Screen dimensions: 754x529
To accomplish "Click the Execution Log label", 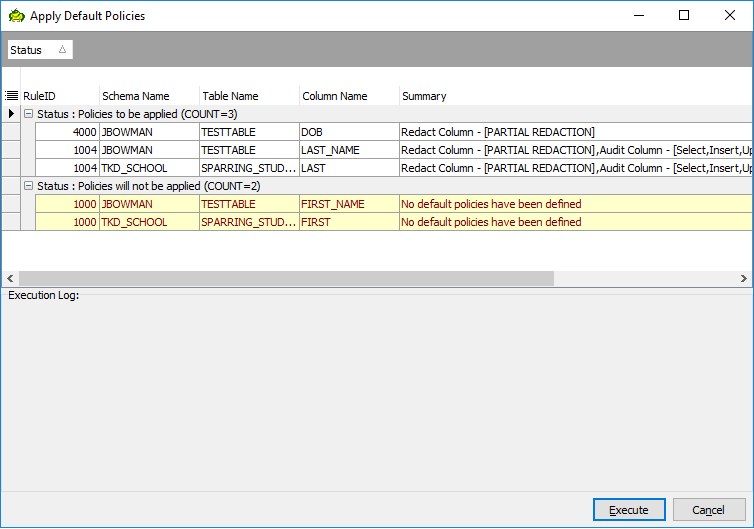I will 43,295.
